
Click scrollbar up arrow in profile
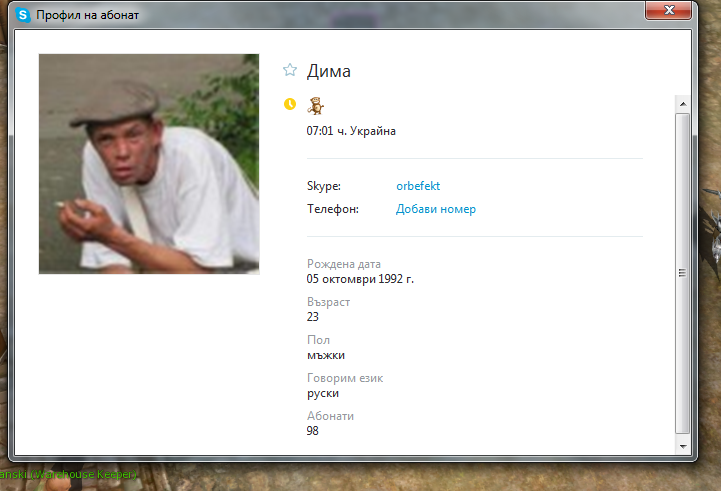pos(683,104)
